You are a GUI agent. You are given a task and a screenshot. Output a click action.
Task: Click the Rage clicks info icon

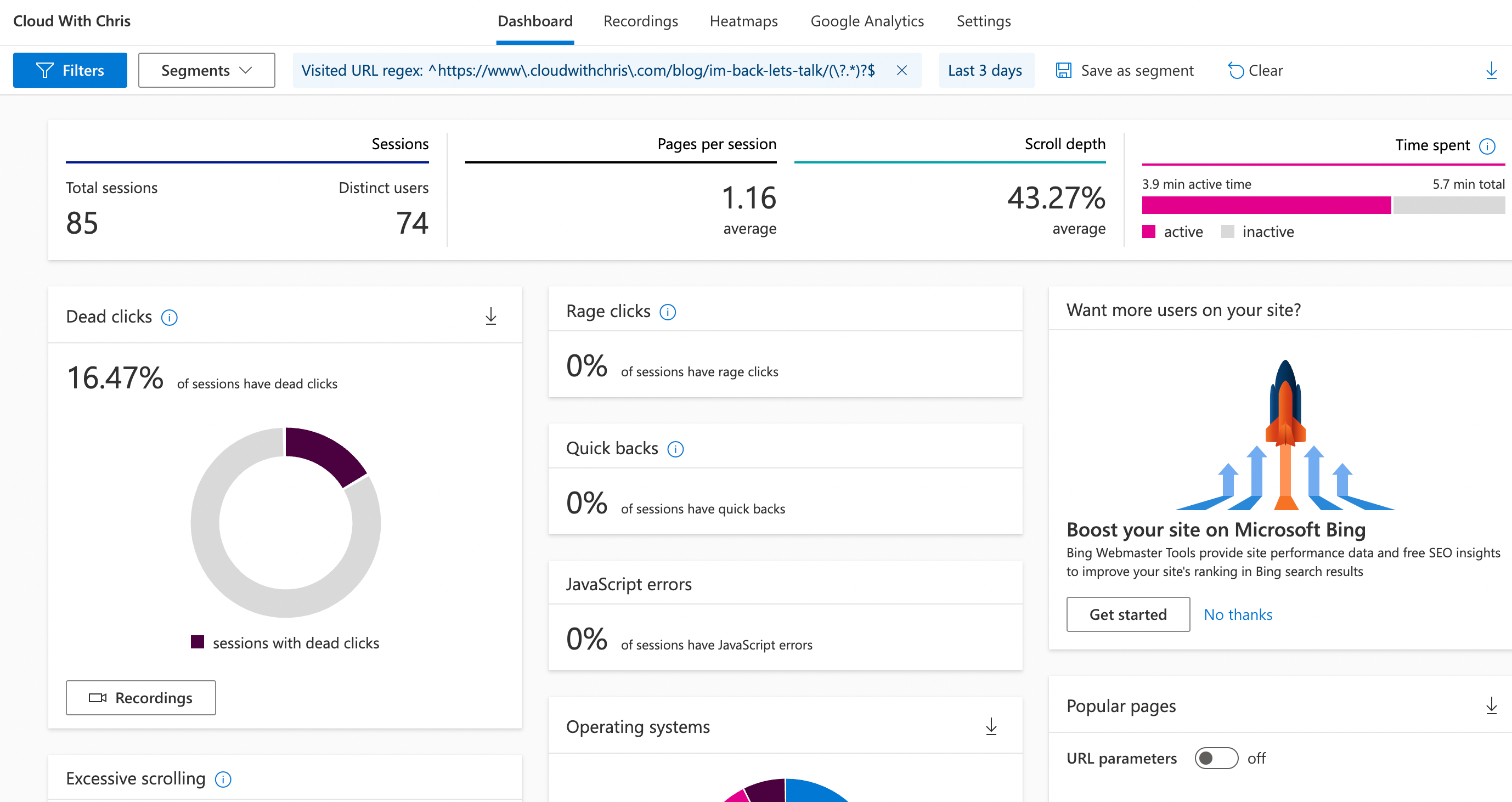click(x=668, y=312)
